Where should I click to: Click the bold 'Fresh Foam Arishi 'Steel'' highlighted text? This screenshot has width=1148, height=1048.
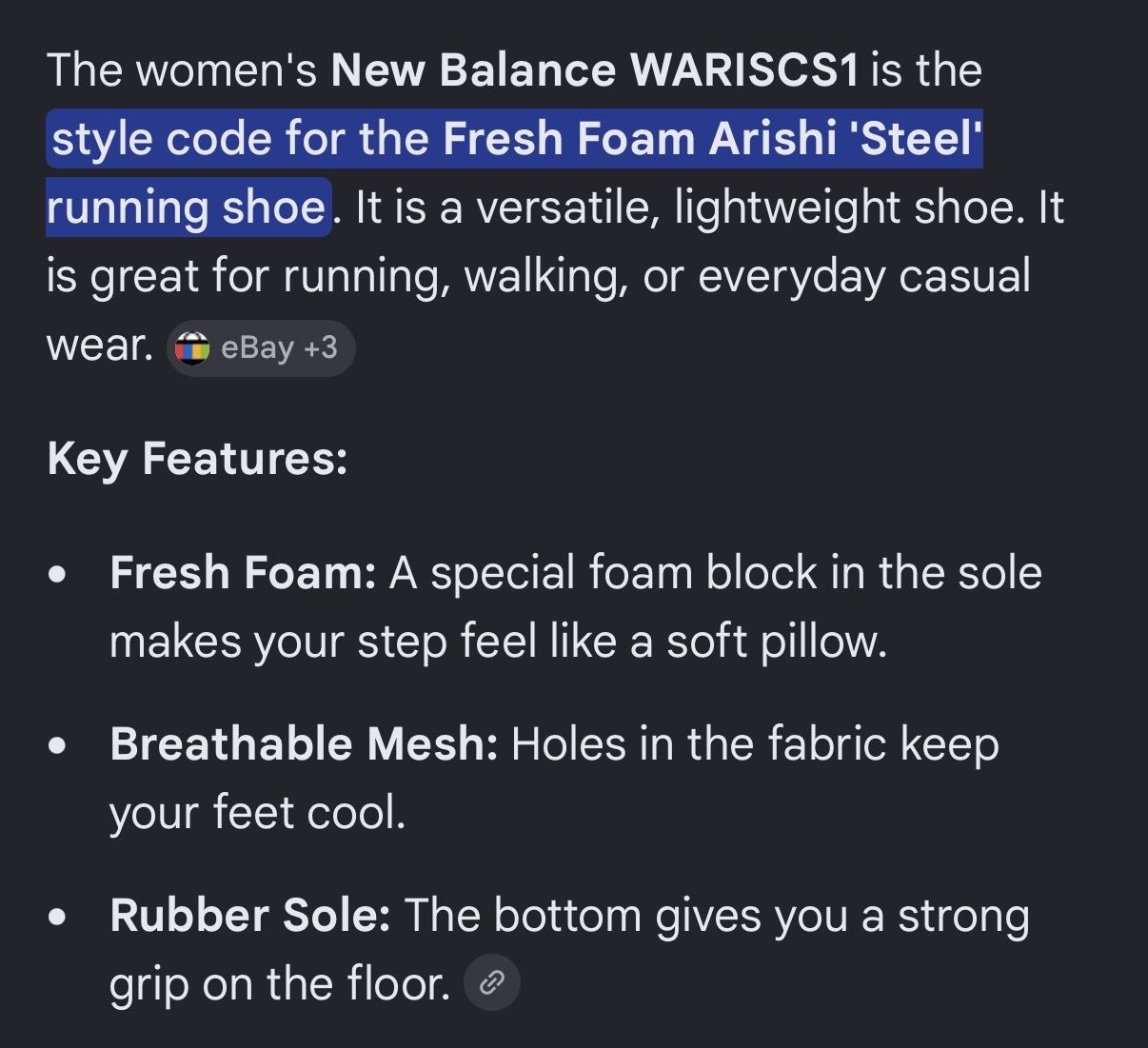pyautogui.click(x=712, y=139)
